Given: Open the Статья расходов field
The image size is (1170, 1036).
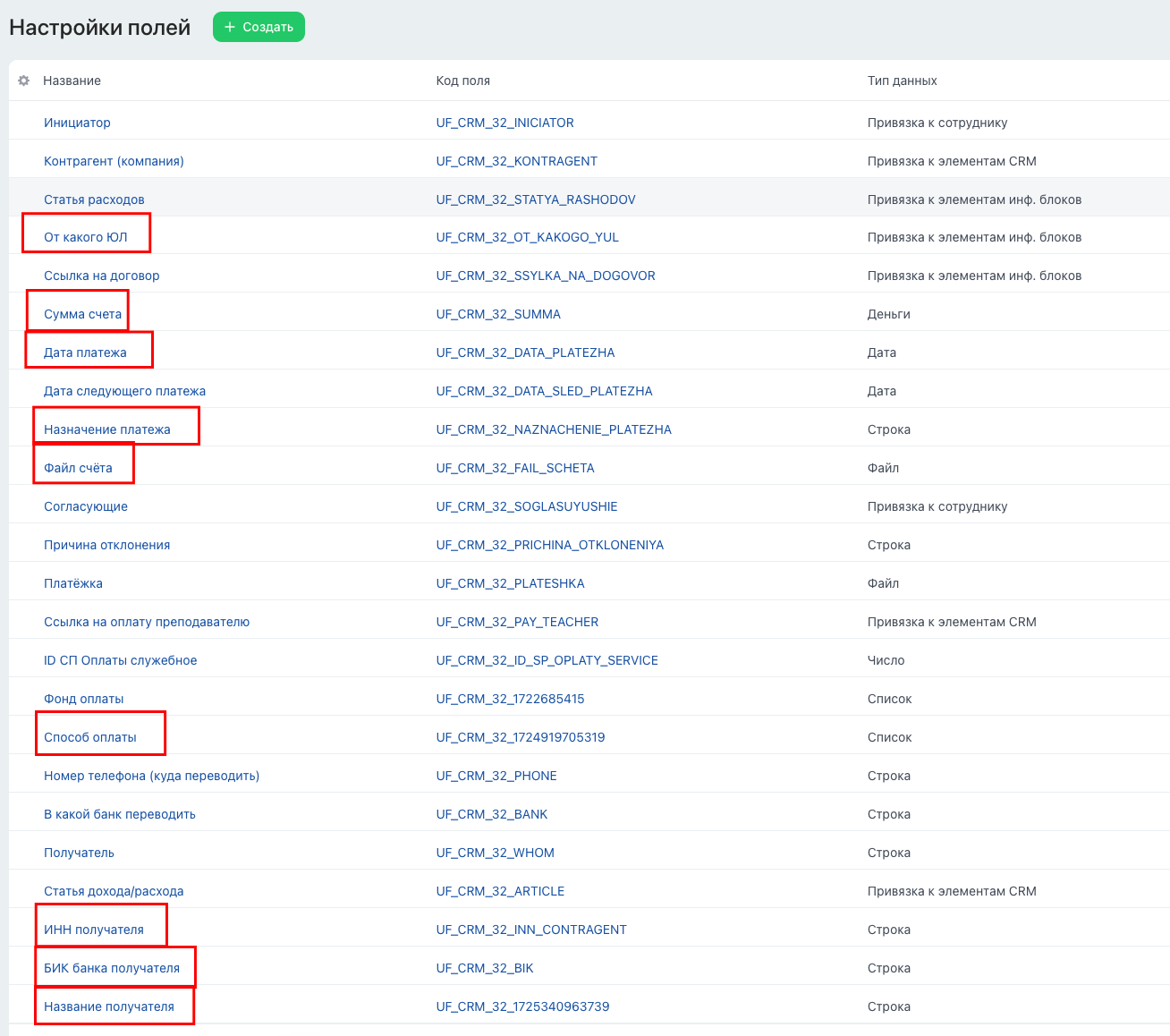Looking at the screenshot, I should pos(94,200).
